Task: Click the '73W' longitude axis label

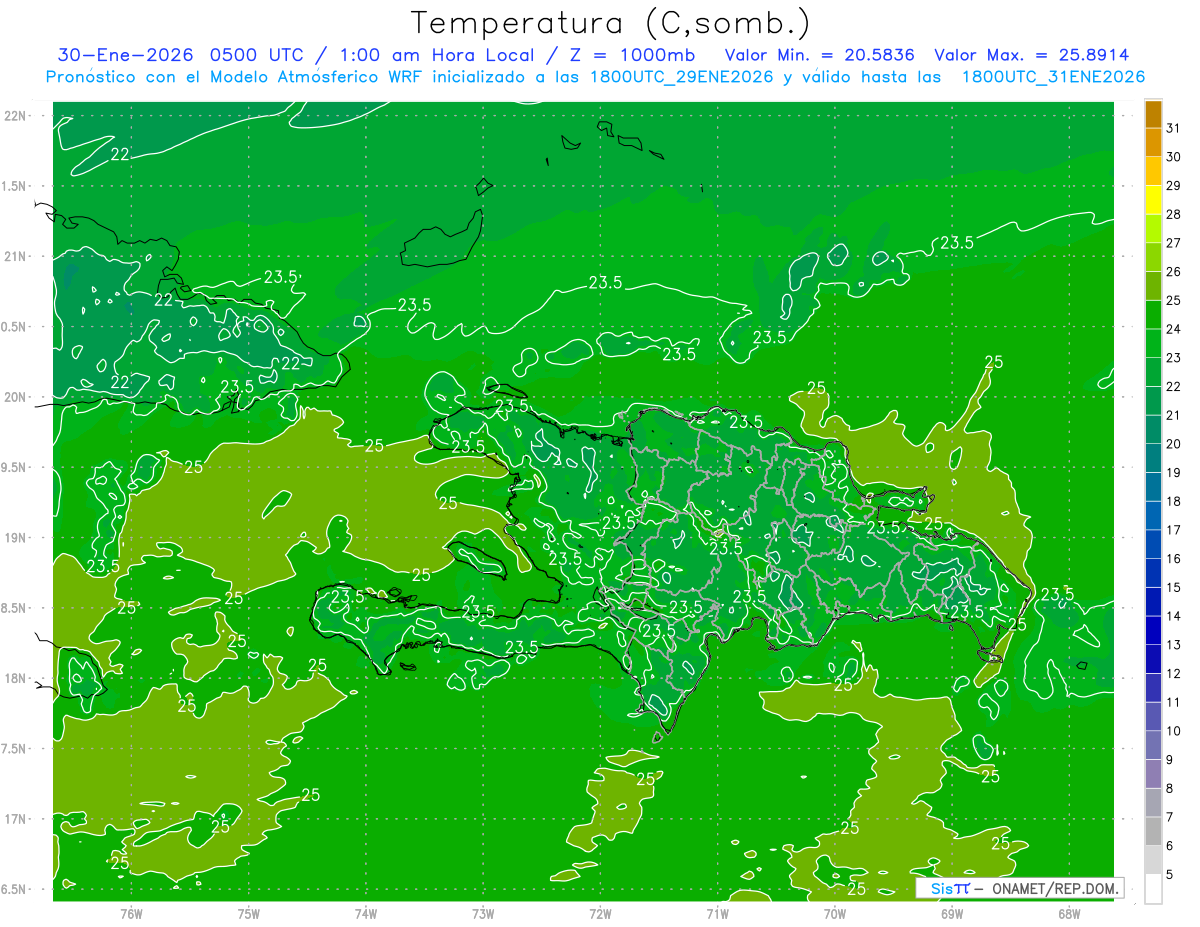Action: 483,914
